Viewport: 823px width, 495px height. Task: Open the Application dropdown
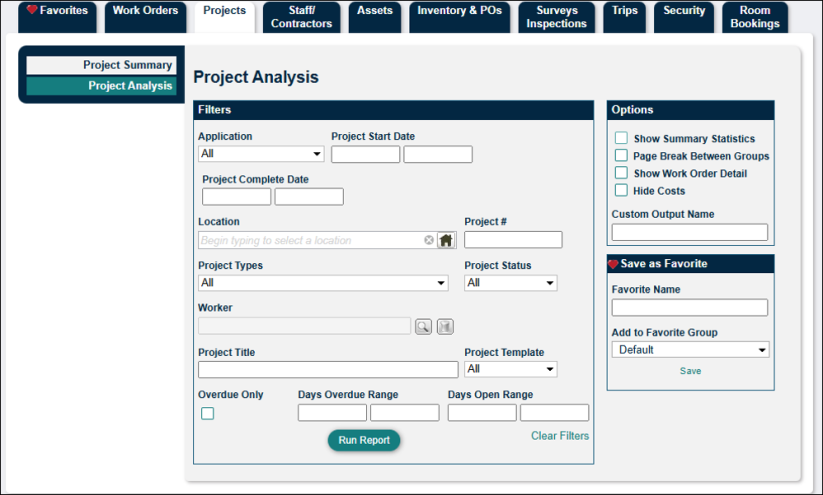261,154
